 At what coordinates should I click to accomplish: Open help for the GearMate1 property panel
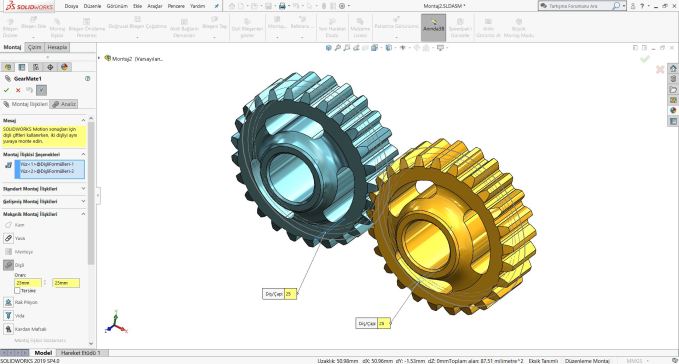87,79
